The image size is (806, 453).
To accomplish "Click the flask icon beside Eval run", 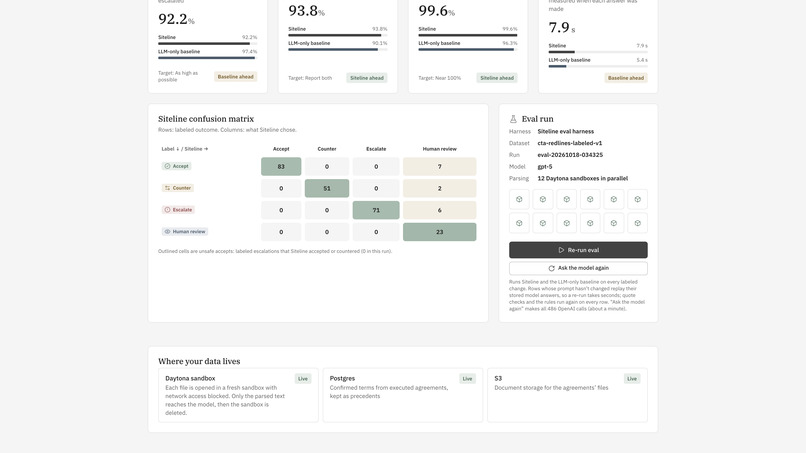I will pyautogui.click(x=513, y=119).
